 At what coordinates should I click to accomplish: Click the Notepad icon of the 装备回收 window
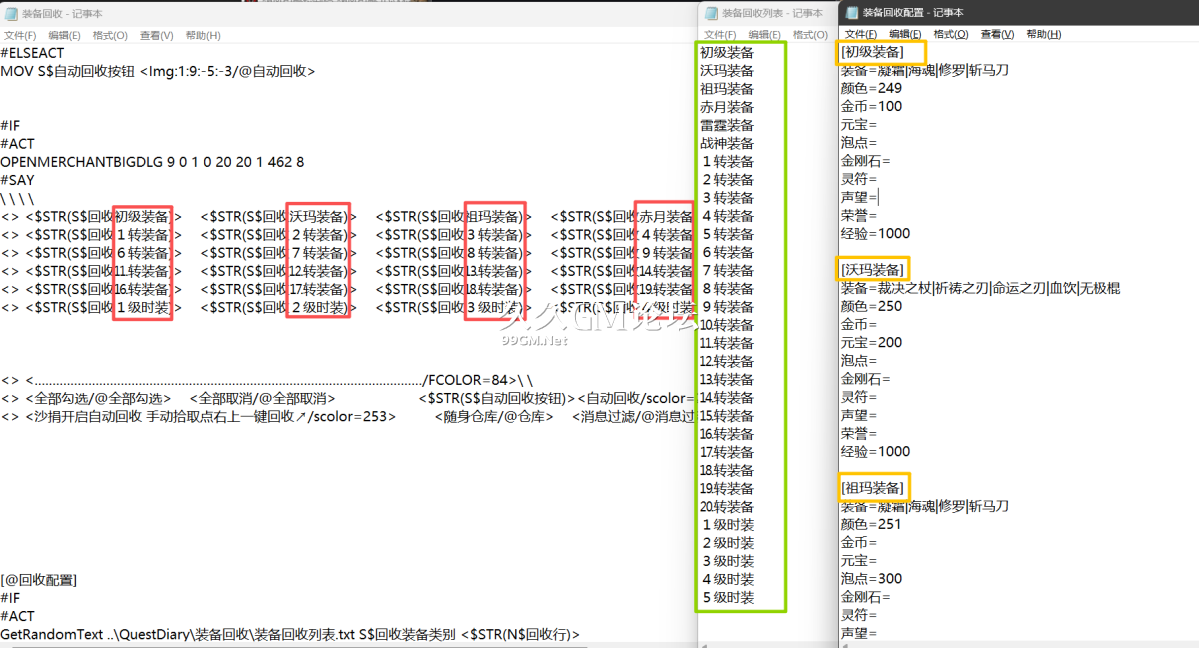(x=10, y=14)
